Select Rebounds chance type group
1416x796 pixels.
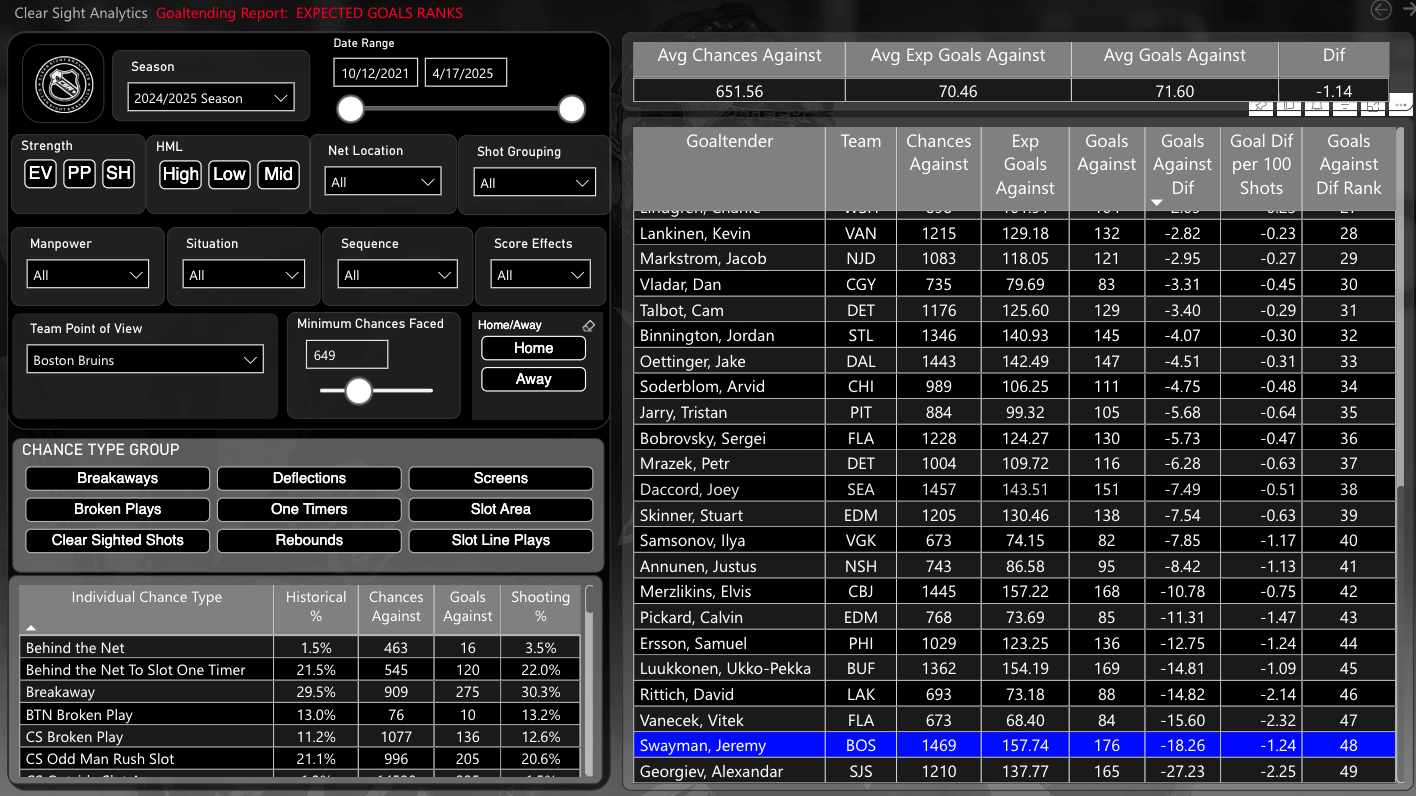309,540
